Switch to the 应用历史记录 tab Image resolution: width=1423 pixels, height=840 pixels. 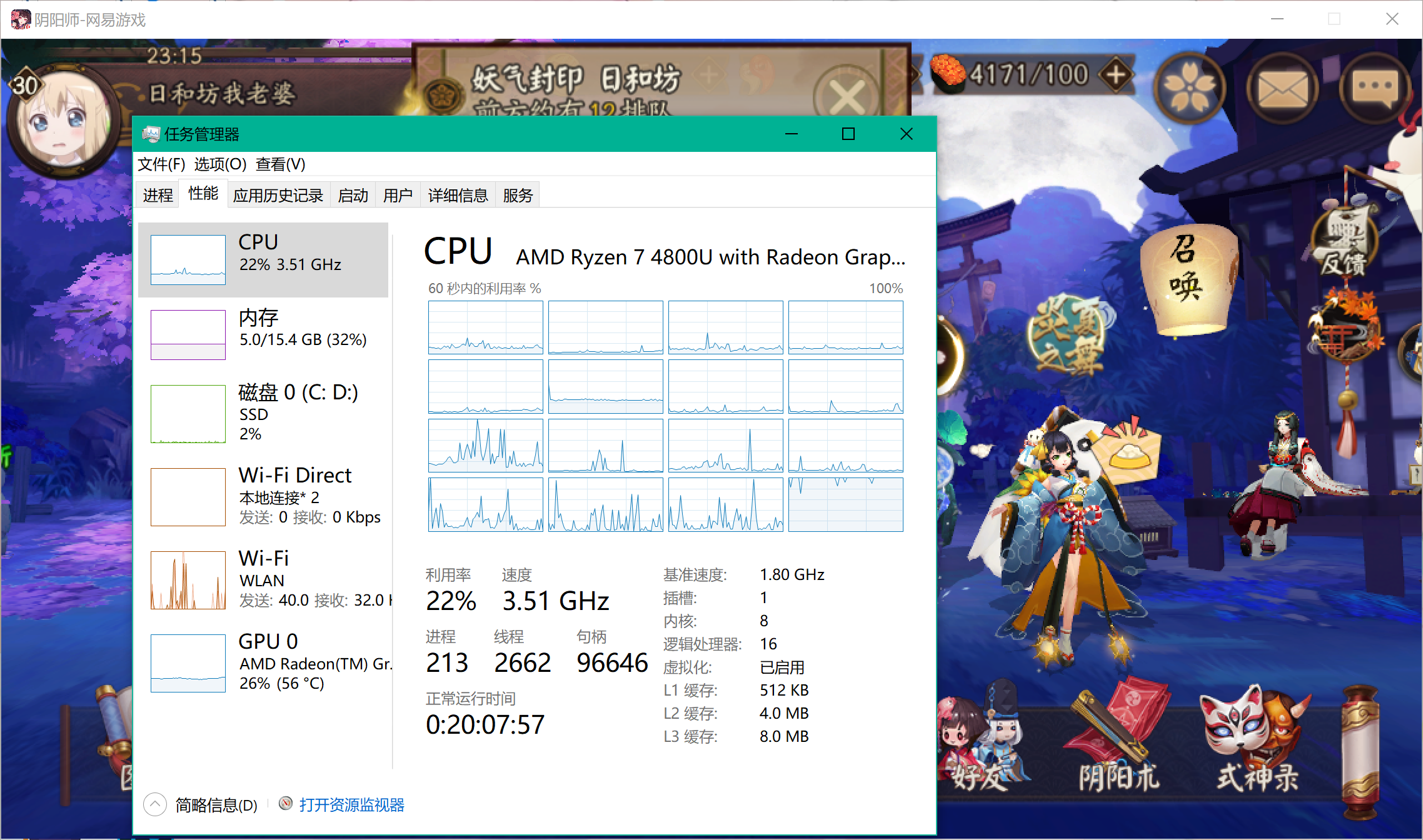pos(278,195)
